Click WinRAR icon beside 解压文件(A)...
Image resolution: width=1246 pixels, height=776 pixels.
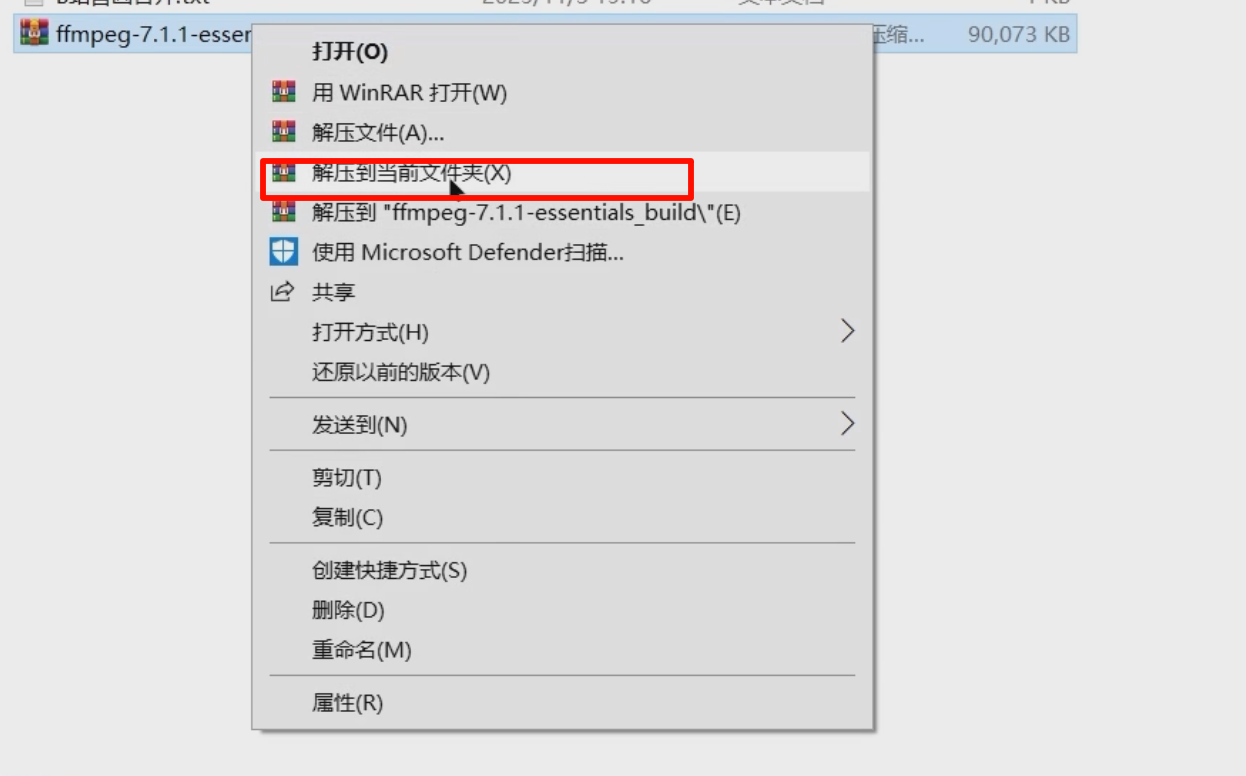coord(284,132)
